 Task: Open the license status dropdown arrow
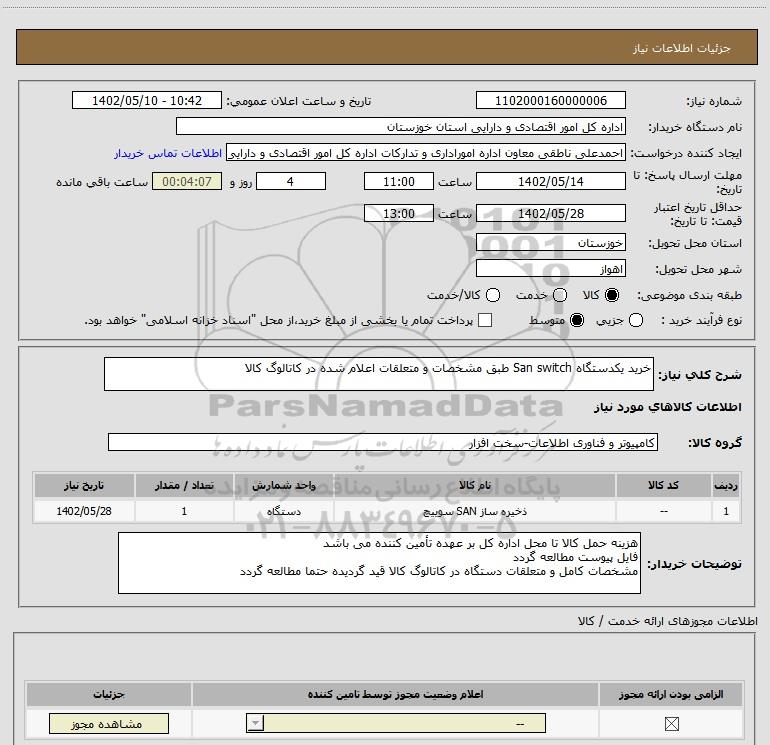pos(255,723)
